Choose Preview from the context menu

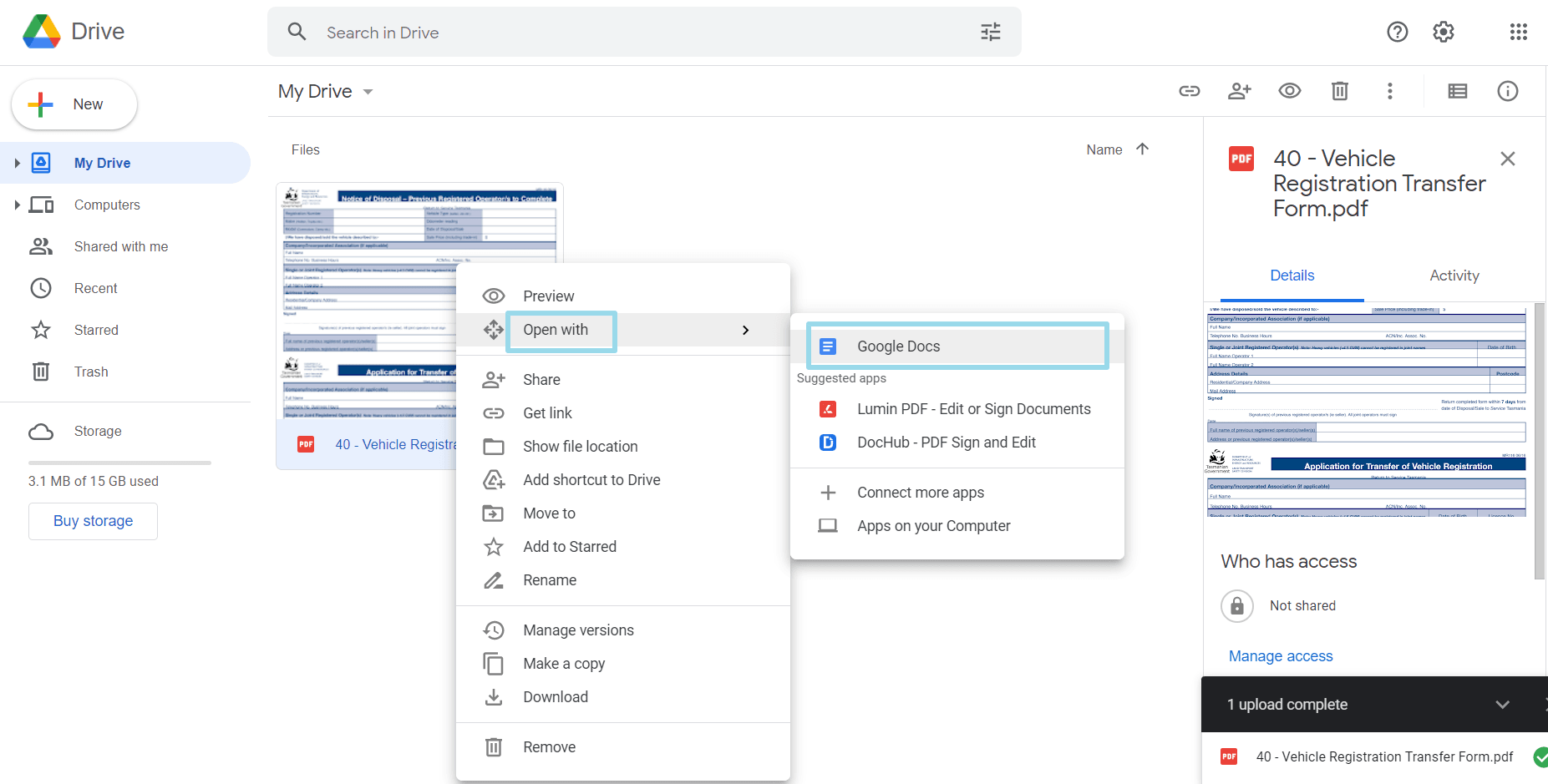(623, 296)
